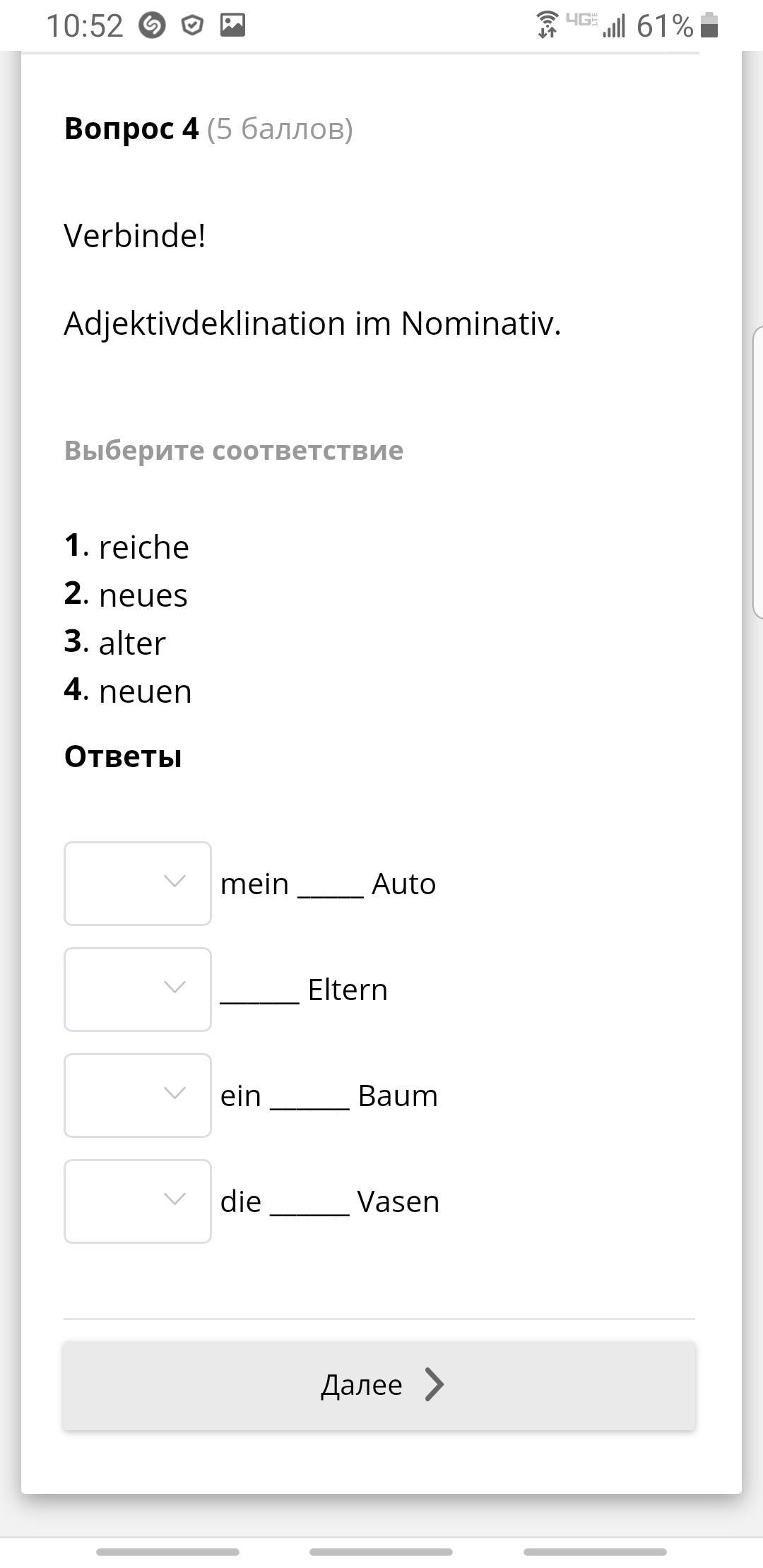
Task: Tap the mobile signal bars icon
Action: coord(614,27)
